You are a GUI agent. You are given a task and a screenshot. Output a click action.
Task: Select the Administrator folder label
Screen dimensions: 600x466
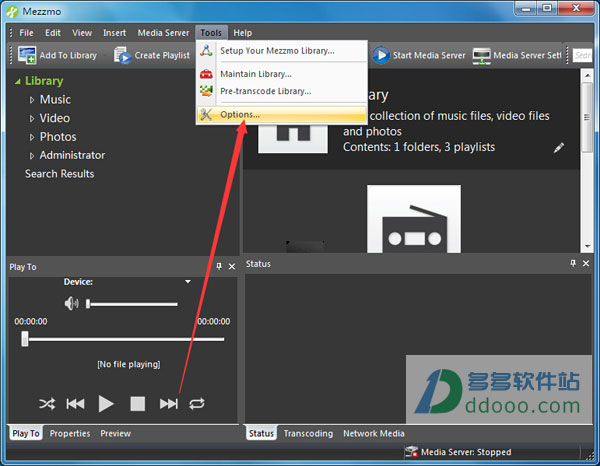(x=72, y=155)
